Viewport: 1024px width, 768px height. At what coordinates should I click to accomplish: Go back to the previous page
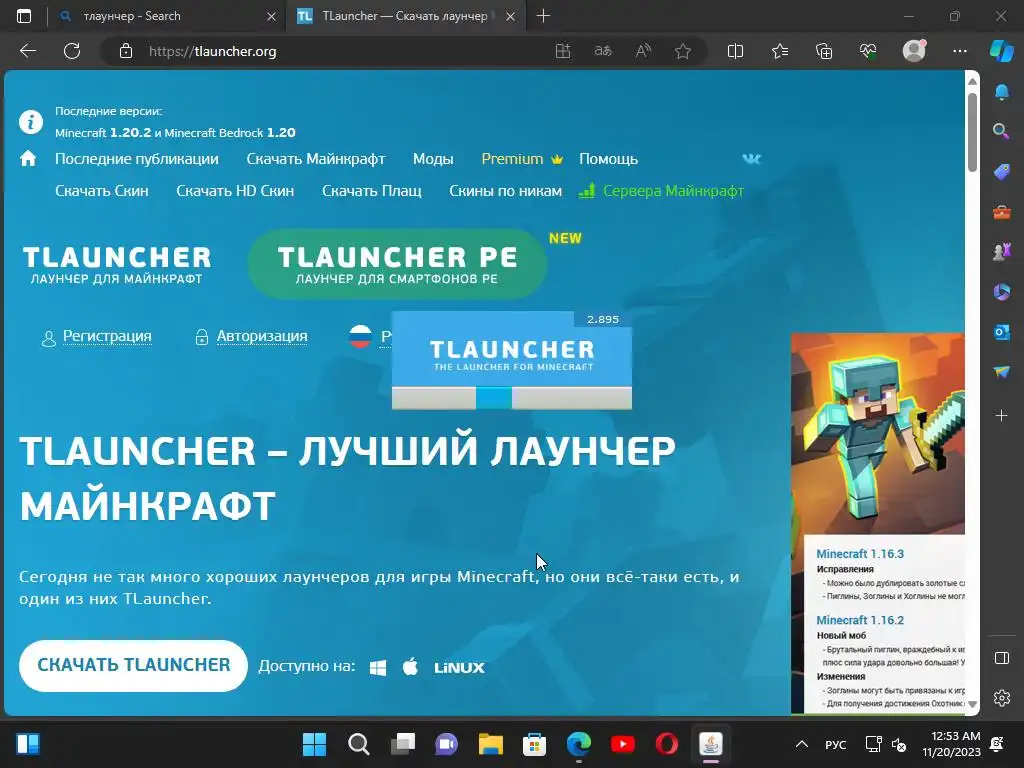pyautogui.click(x=27, y=51)
